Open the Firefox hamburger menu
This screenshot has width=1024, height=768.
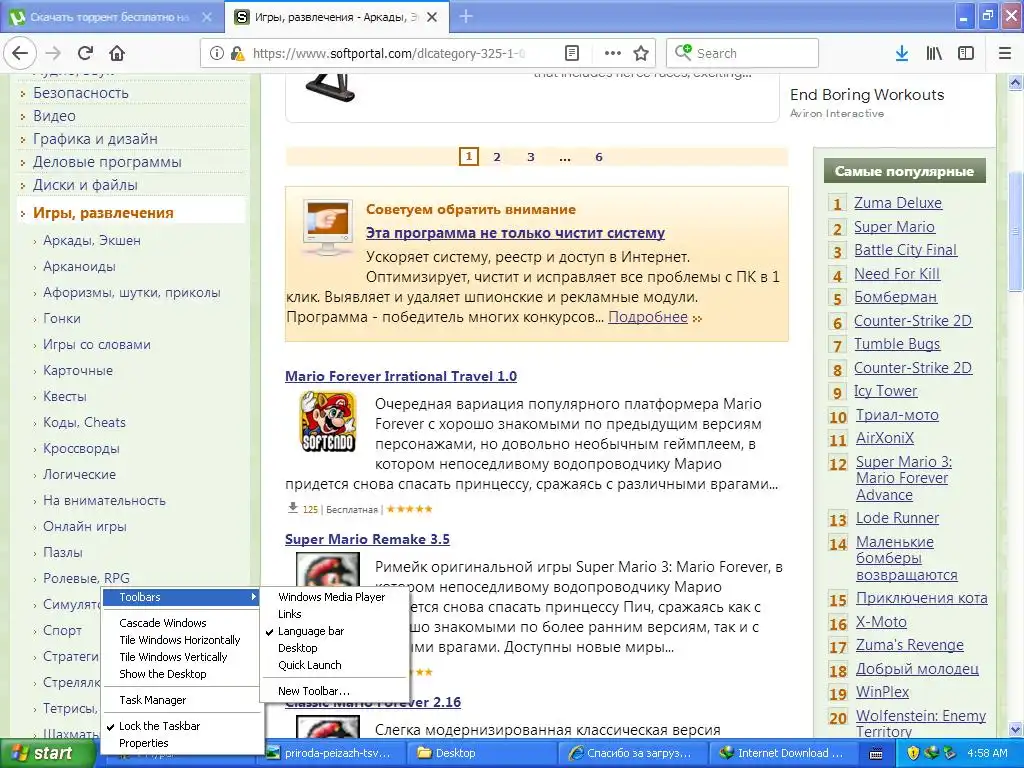1005,53
